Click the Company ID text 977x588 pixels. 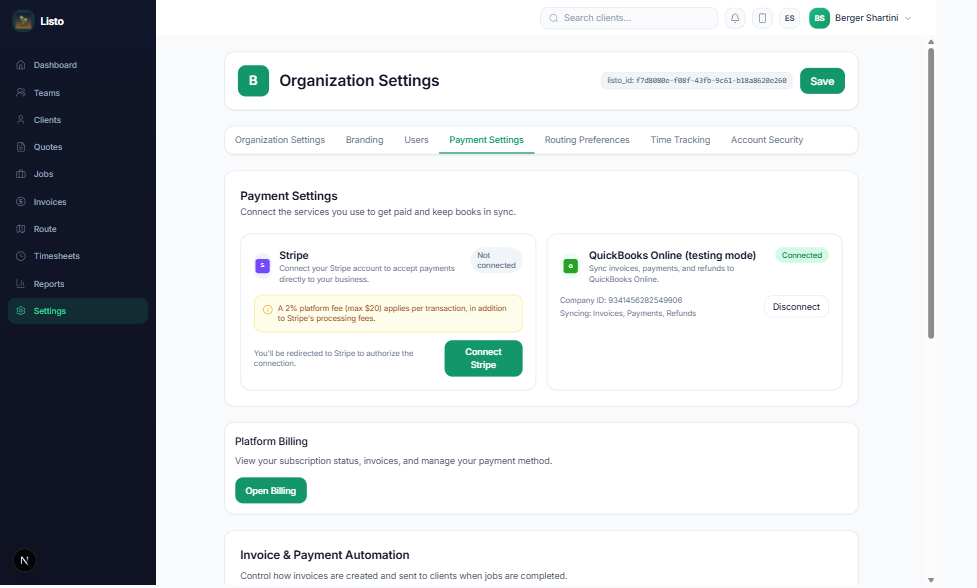pos(621,300)
